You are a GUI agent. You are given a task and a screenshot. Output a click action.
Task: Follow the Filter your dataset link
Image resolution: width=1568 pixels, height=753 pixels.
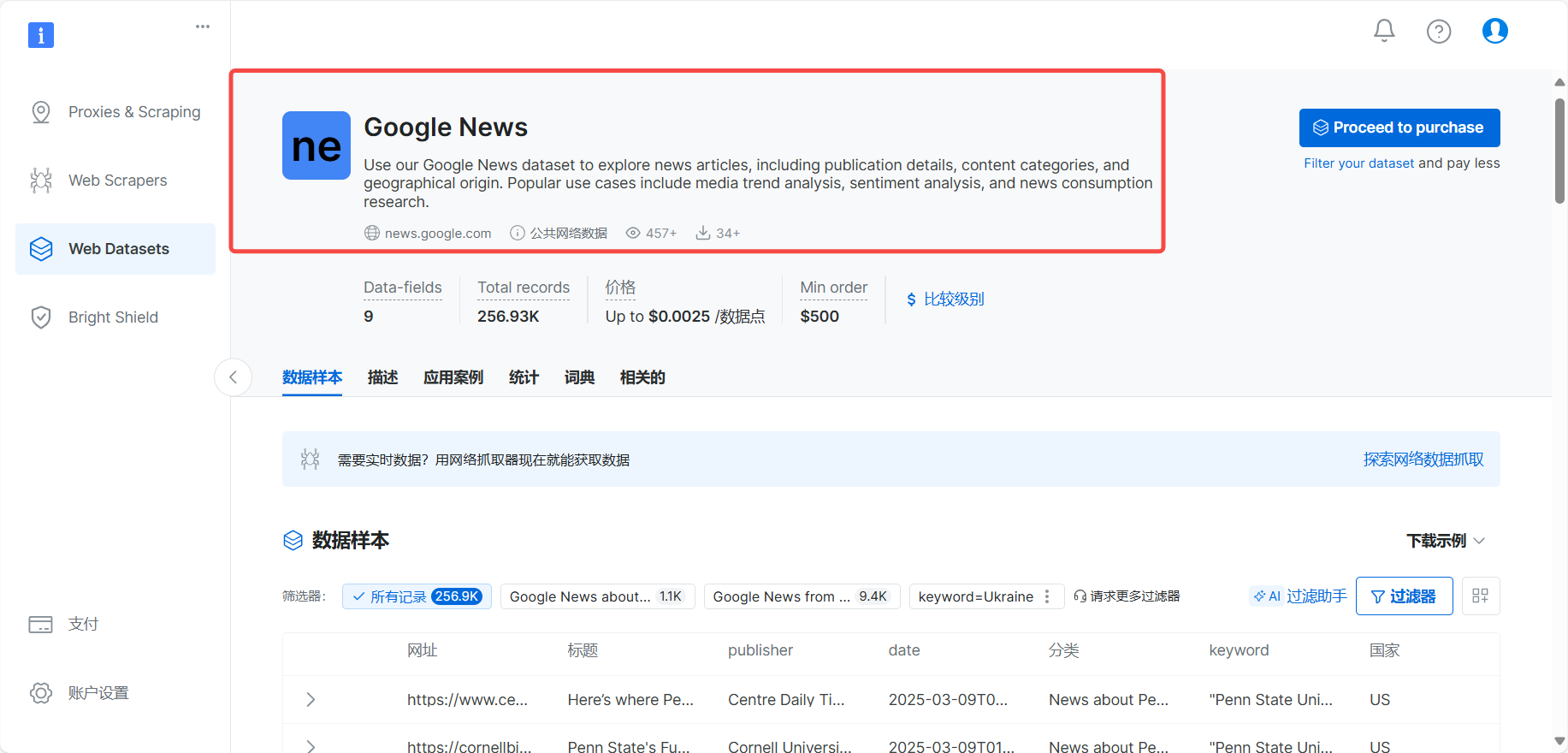(x=1358, y=163)
